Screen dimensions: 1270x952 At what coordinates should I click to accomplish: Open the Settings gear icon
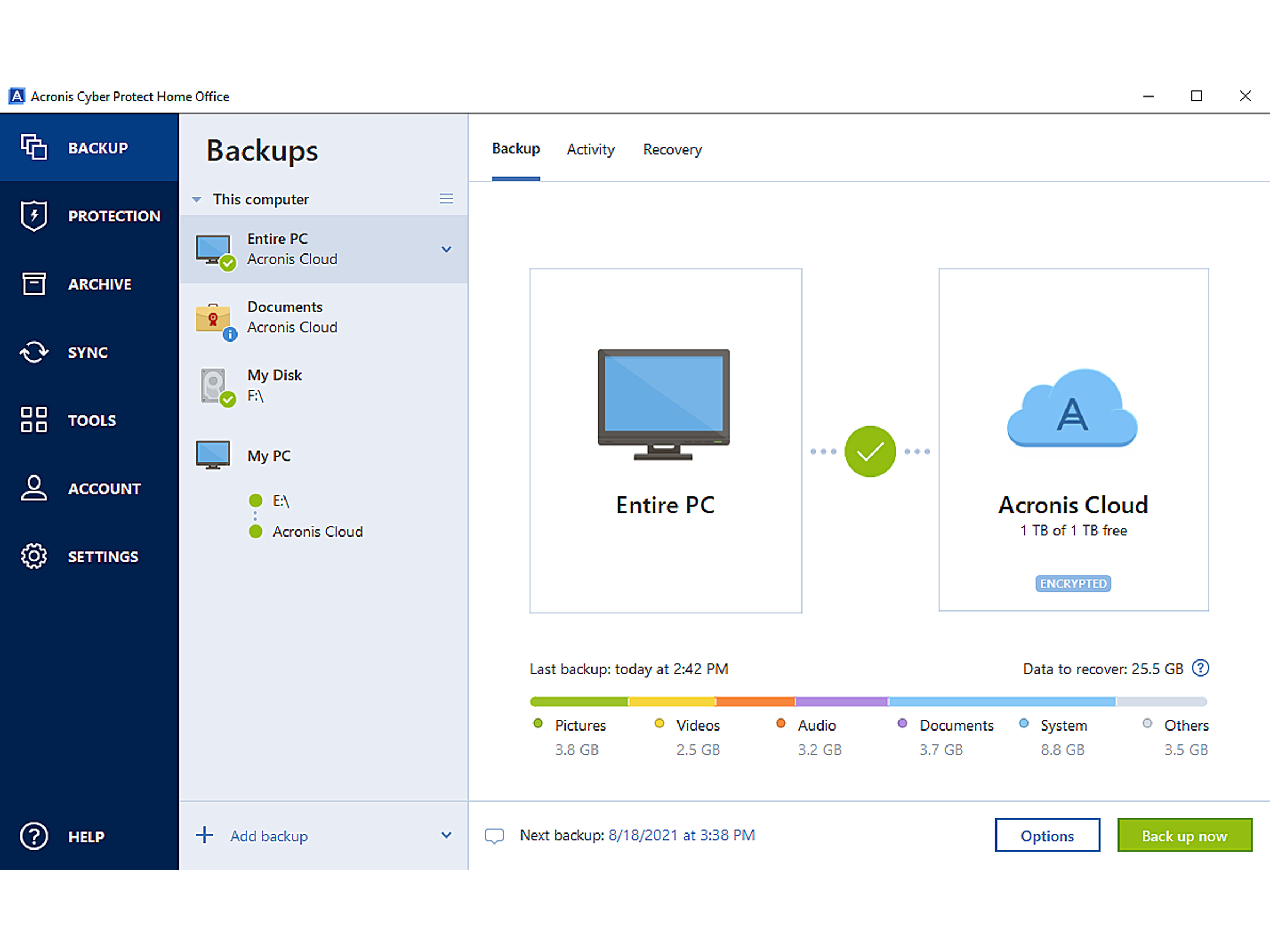(34, 556)
